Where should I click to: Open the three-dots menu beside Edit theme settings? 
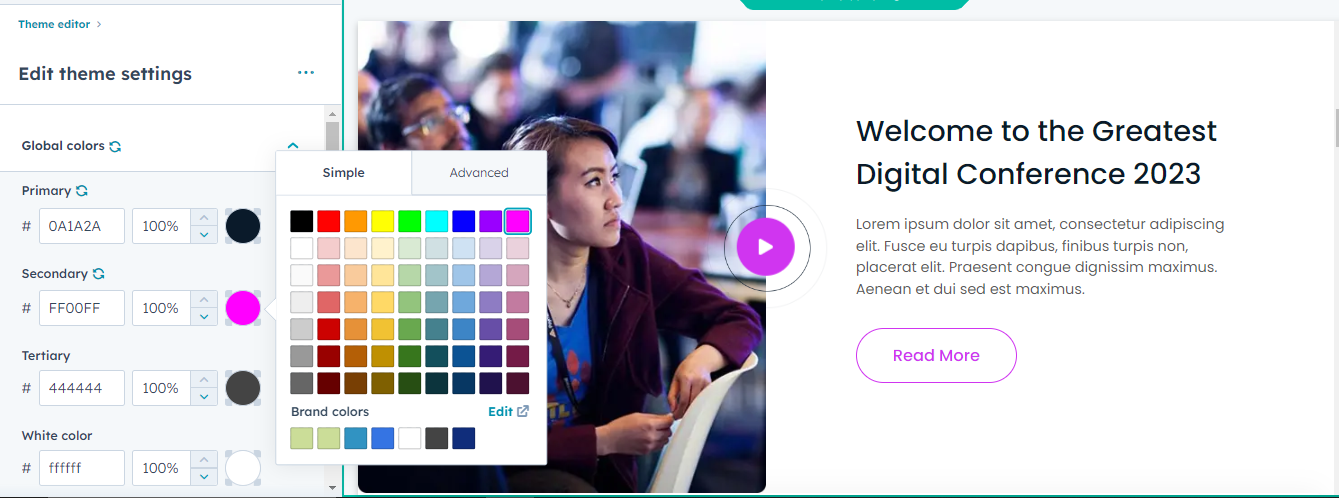click(x=306, y=73)
